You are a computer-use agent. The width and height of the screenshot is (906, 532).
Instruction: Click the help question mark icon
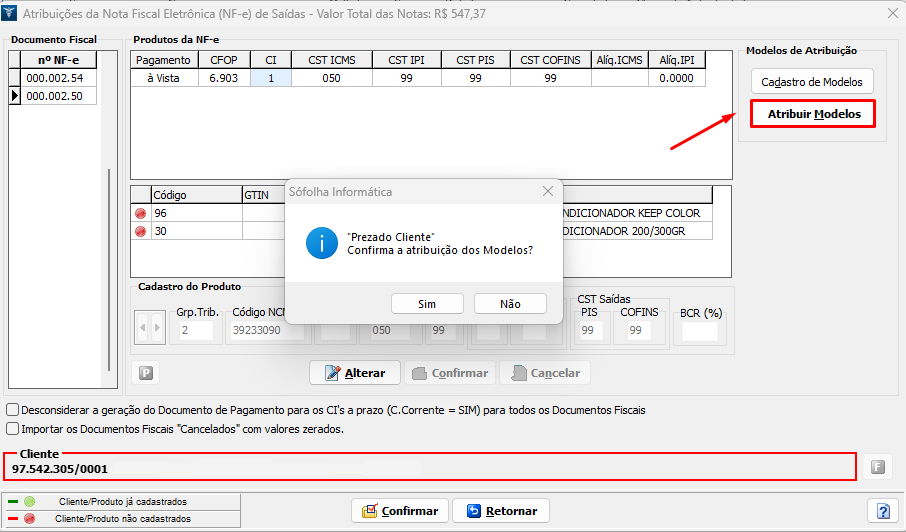883,511
